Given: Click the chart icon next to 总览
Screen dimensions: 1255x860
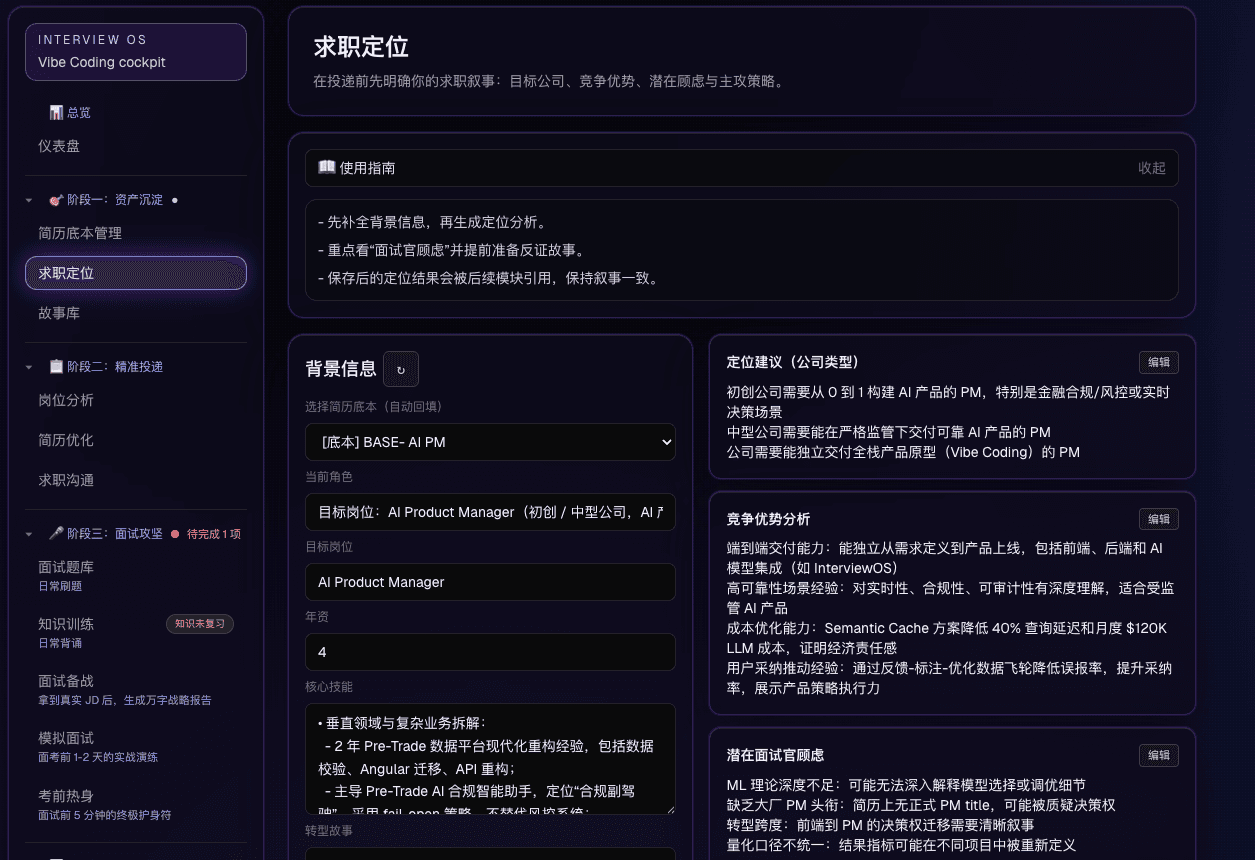Looking at the screenshot, I should [x=56, y=113].
